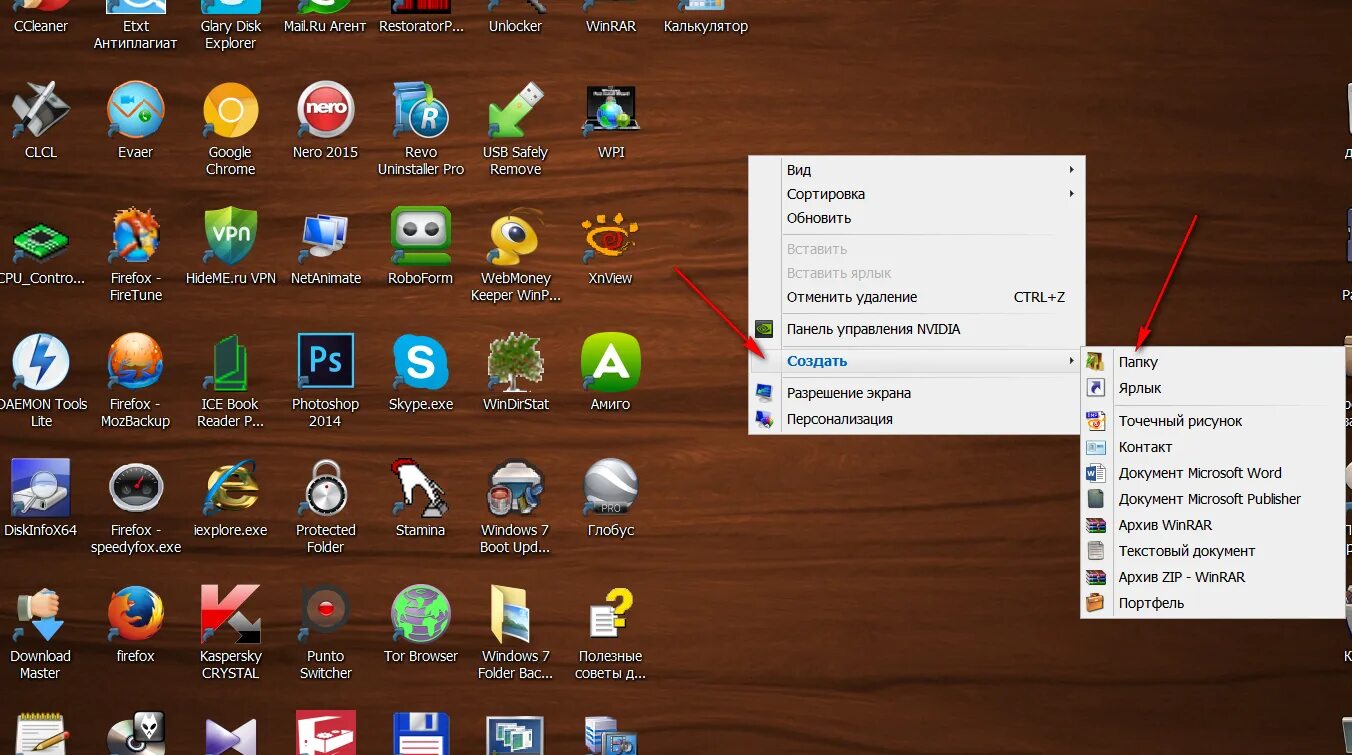Click Revo Uninstaller Pro icon
The image size is (1352, 755).
420,111
